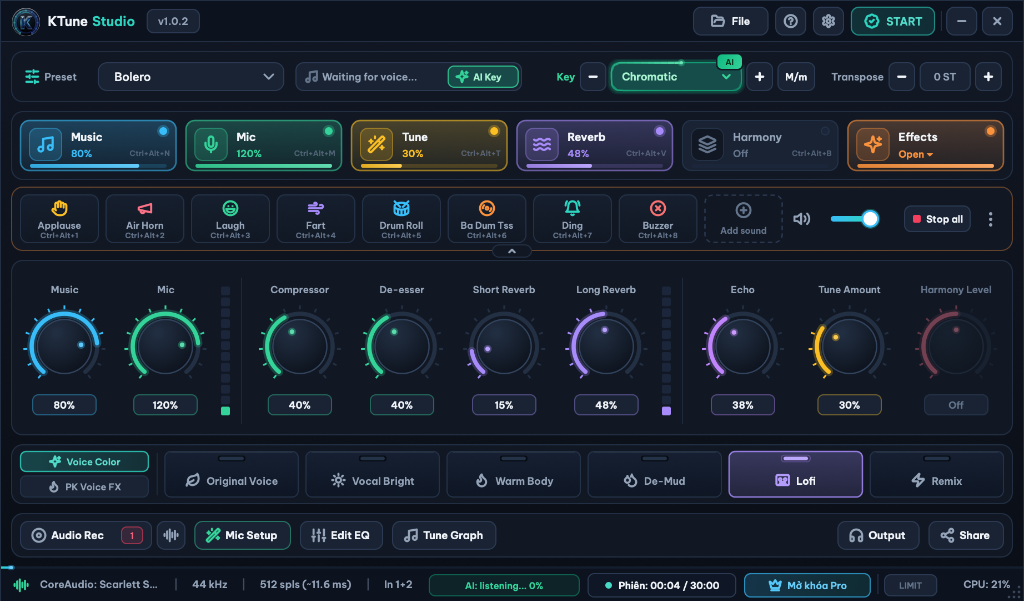Image resolution: width=1024 pixels, height=601 pixels.
Task: Click the Reverb waves icon
Action: pos(542,145)
